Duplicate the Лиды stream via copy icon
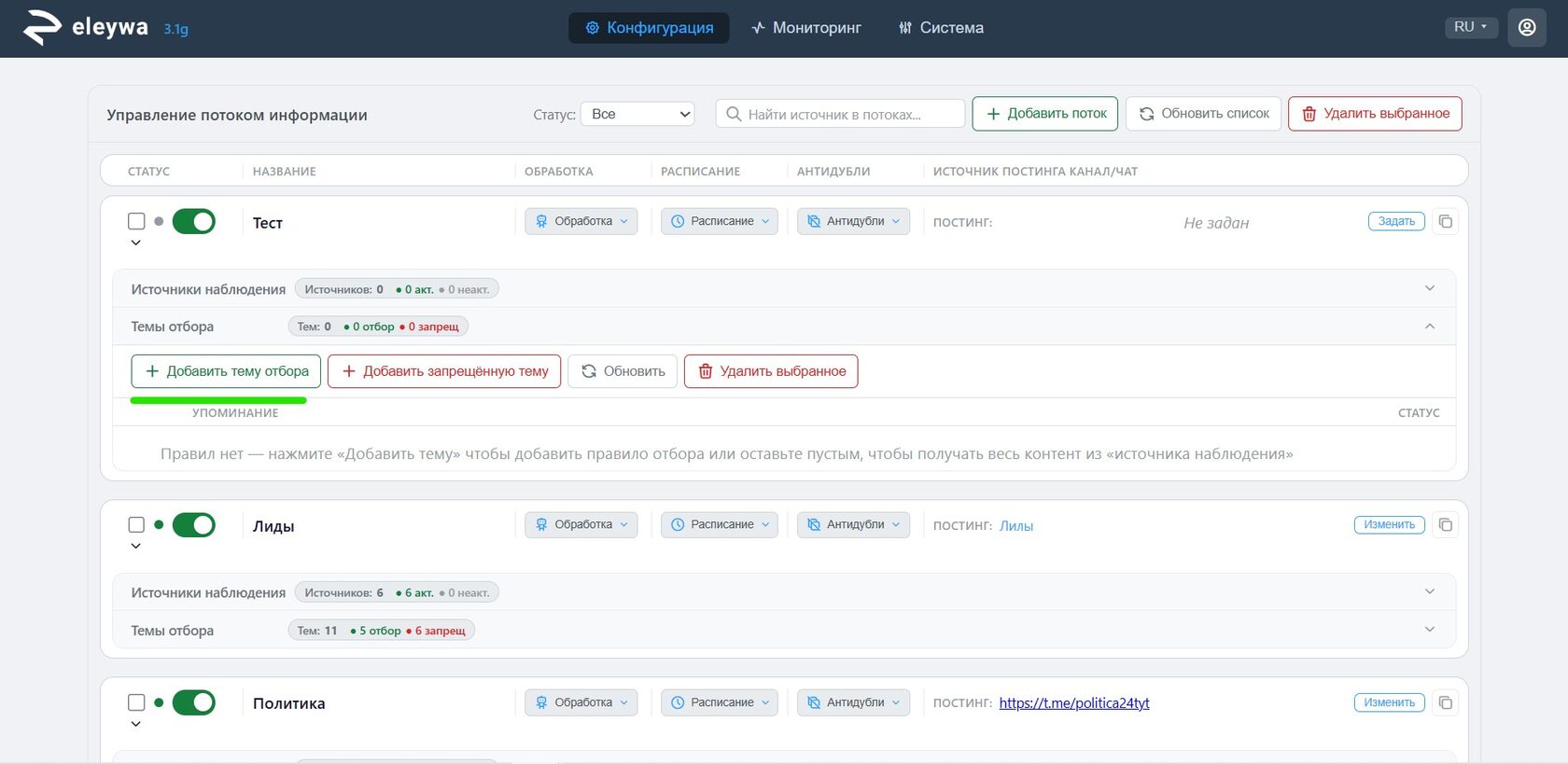The height and width of the screenshot is (764, 1568). tap(1445, 524)
